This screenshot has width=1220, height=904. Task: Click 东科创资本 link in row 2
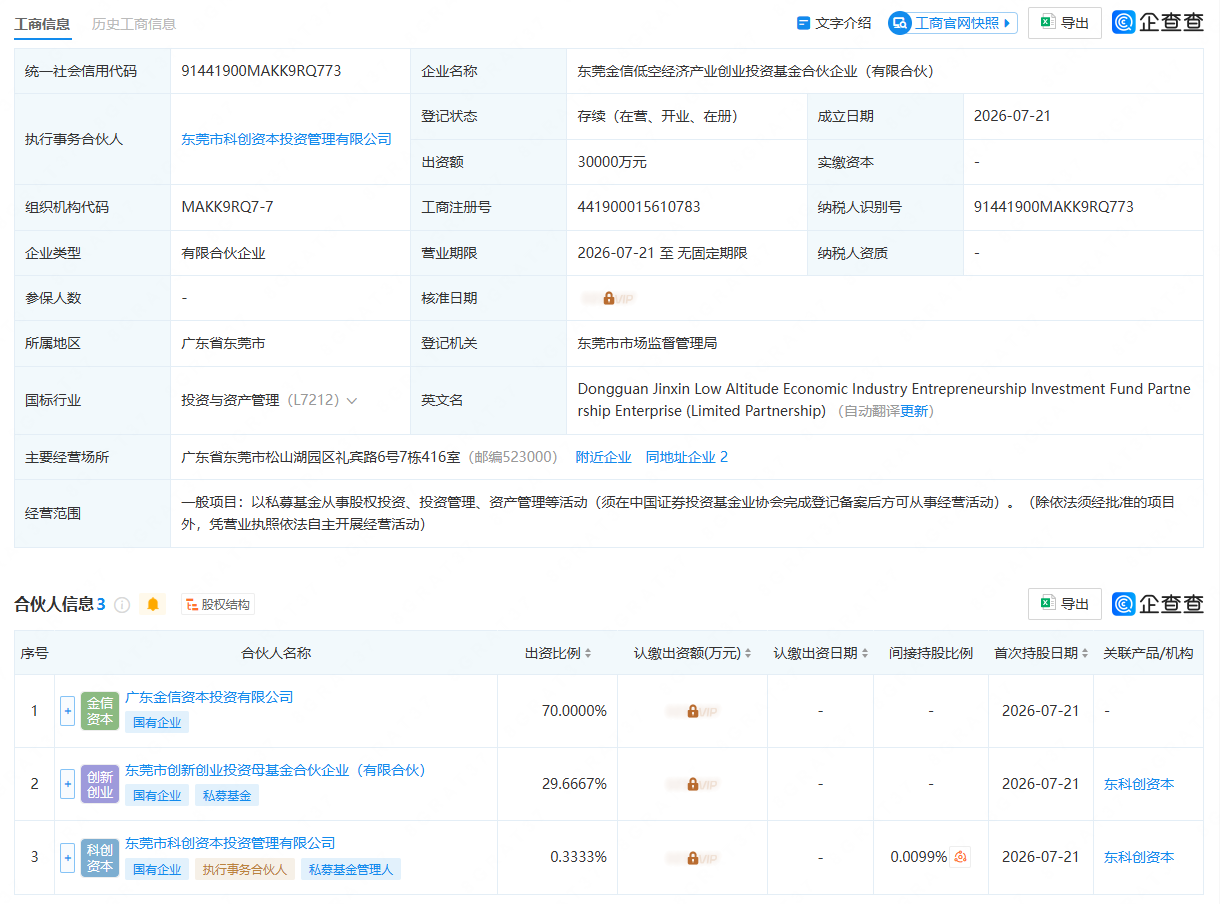pos(1139,784)
